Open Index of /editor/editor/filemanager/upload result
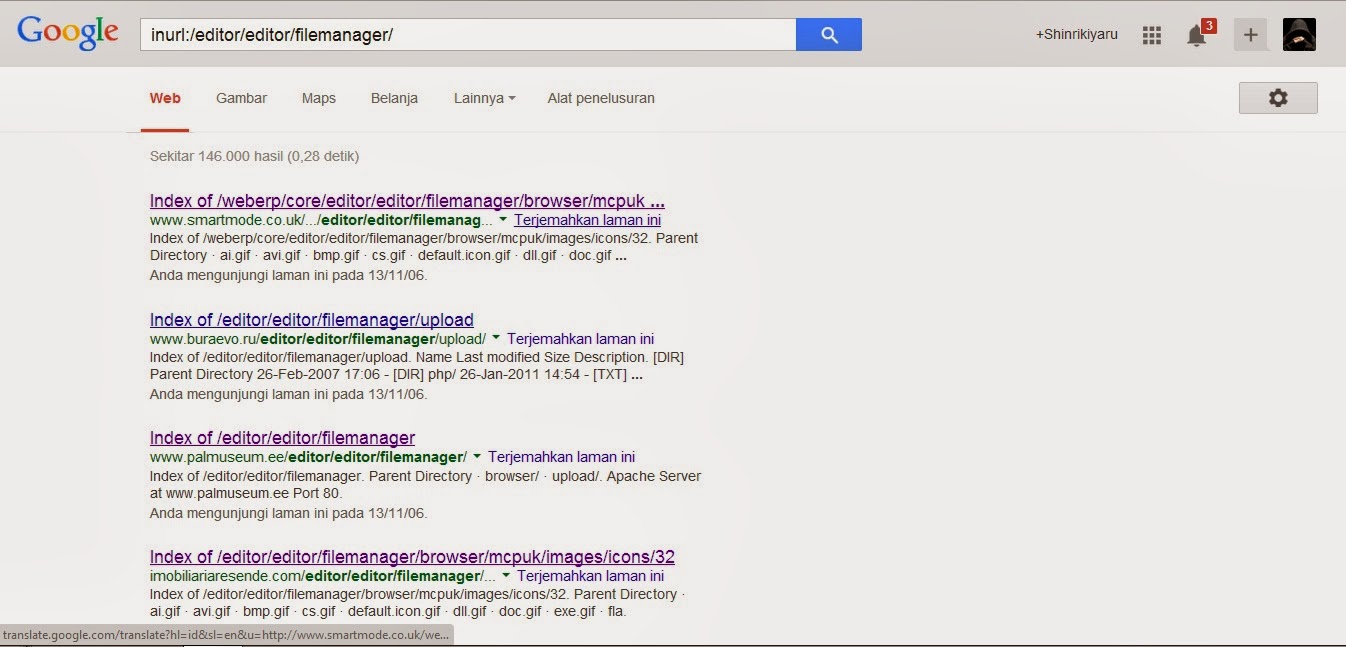1346x647 pixels. [x=312, y=320]
